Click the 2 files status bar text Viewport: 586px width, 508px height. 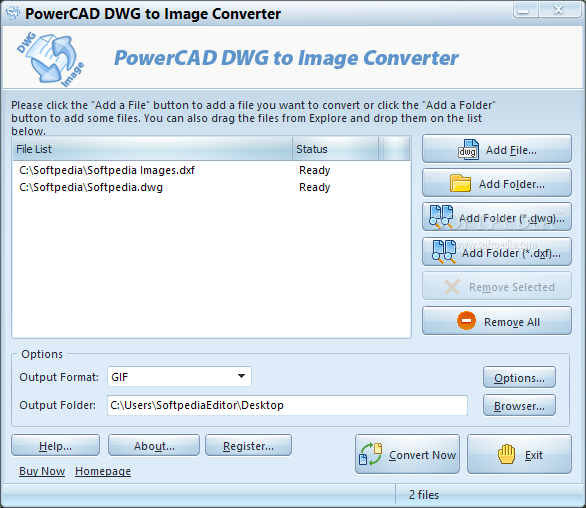[x=424, y=495]
